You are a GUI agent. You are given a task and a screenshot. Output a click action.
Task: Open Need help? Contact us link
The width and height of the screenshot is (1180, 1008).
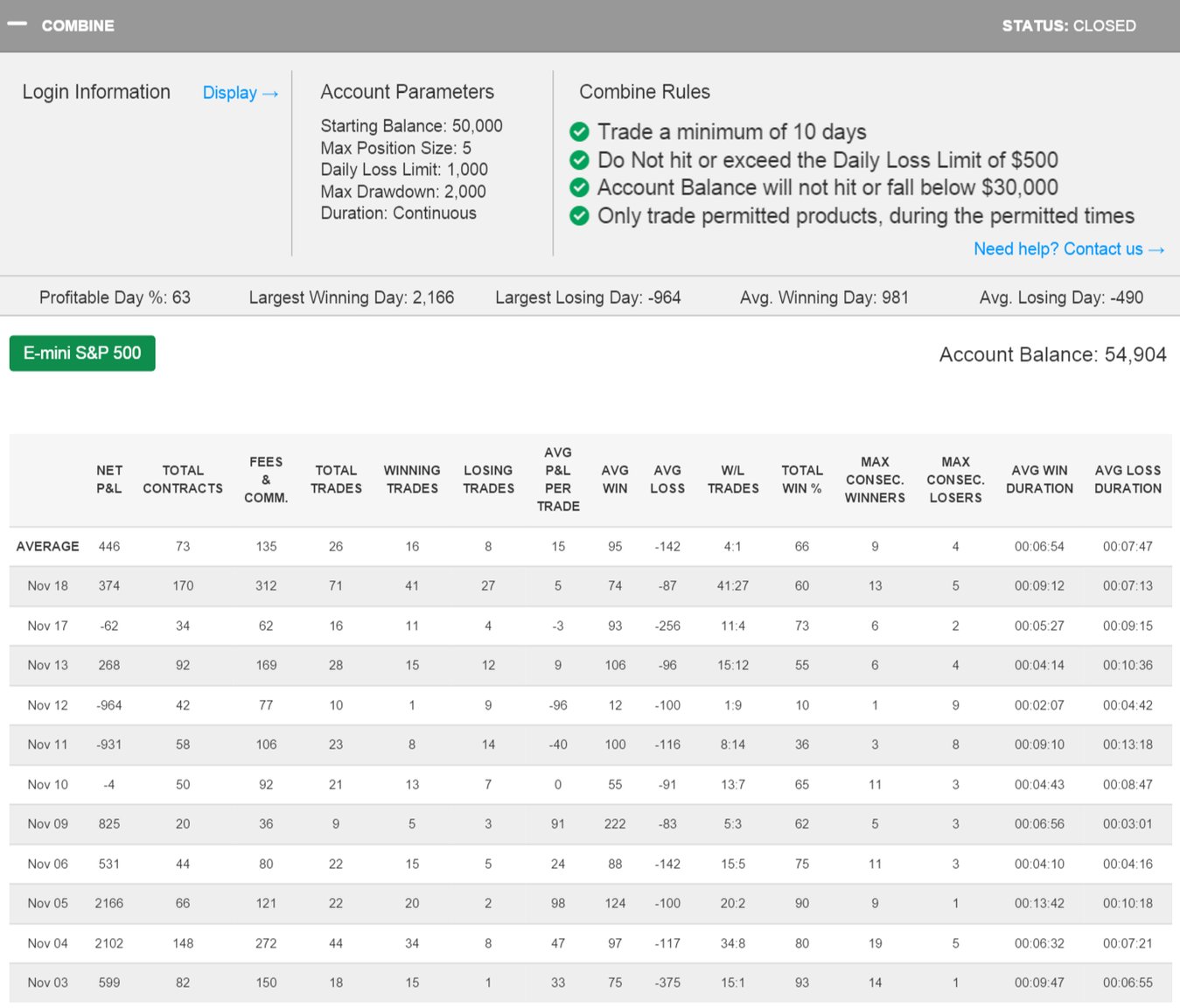coord(1068,249)
